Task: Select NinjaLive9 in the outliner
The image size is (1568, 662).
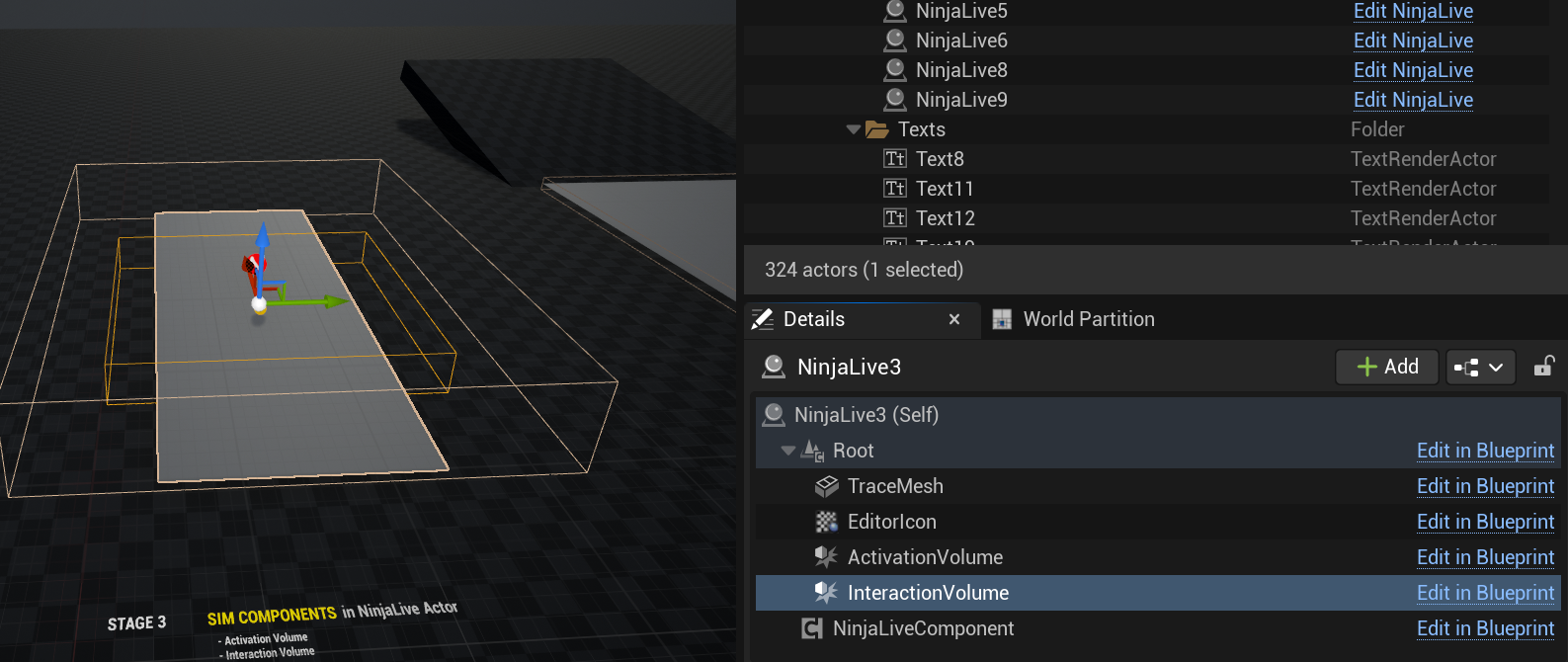Action: pyautogui.click(x=961, y=100)
